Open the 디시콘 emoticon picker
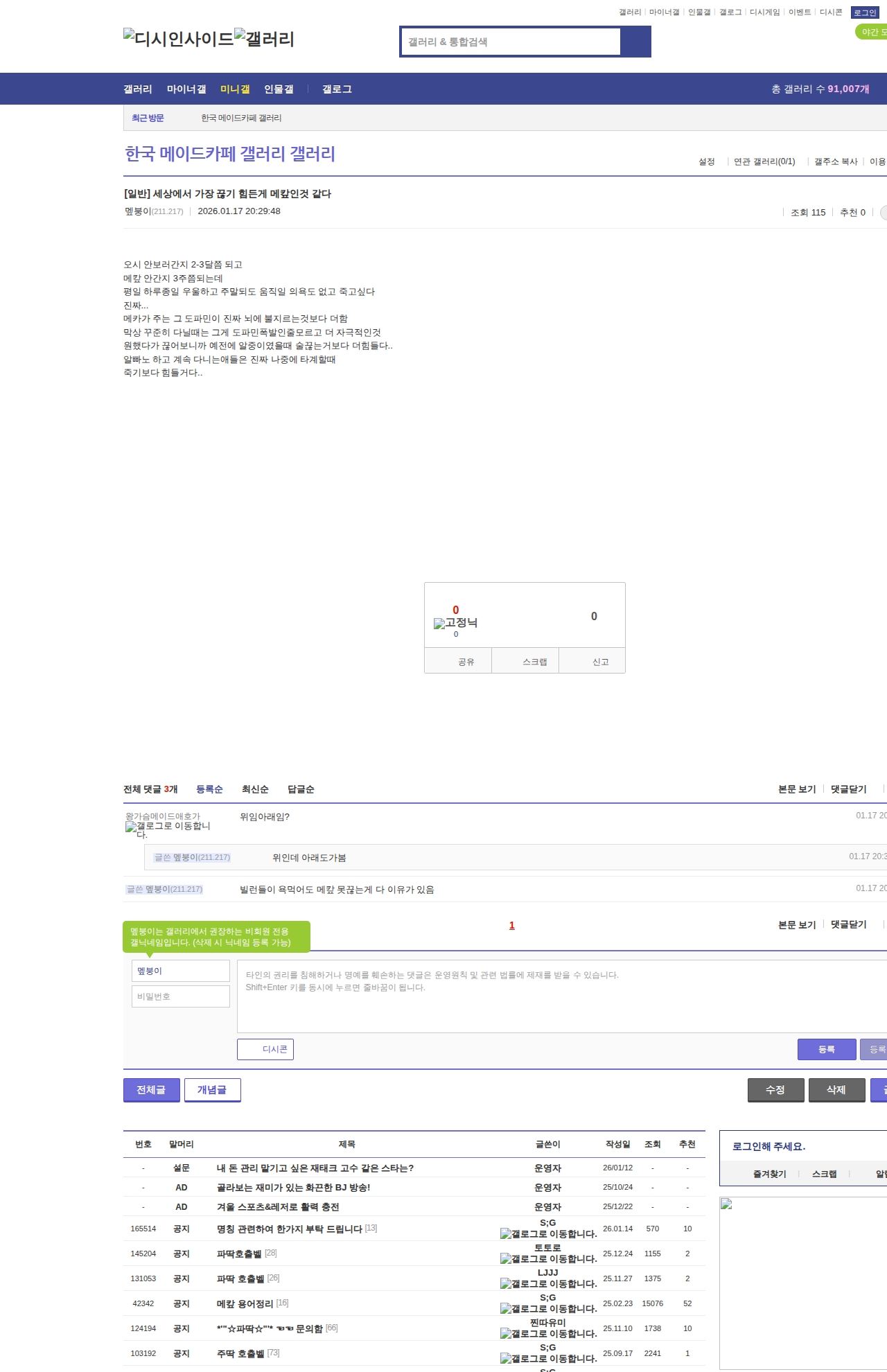887x1372 pixels. click(265, 1049)
